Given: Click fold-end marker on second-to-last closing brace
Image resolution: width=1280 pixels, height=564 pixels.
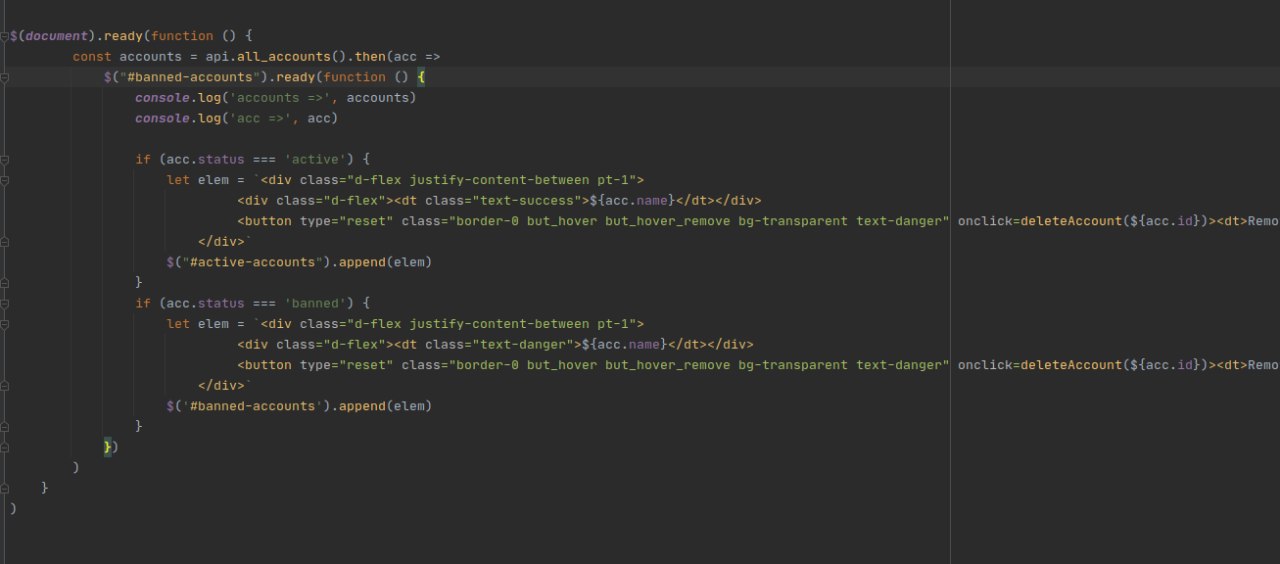Looking at the screenshot, I should pos(5,488).
